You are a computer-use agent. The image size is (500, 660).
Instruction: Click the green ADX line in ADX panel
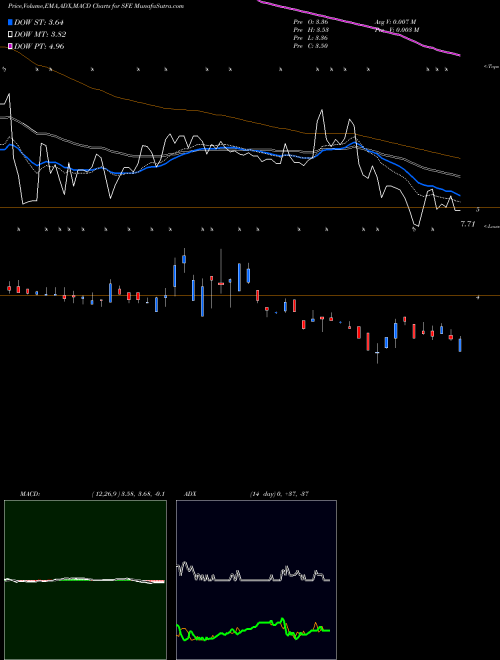[253, 627]
